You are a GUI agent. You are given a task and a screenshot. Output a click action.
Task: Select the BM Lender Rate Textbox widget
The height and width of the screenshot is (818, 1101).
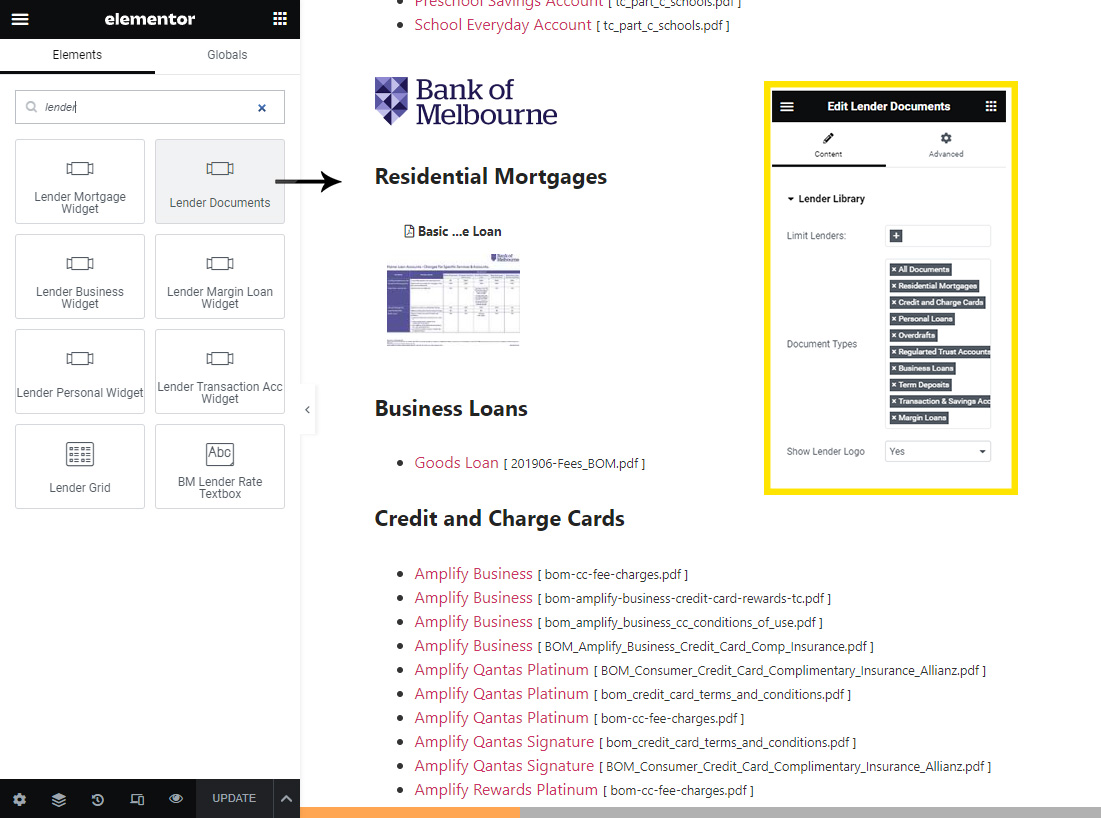pos(220,466)
